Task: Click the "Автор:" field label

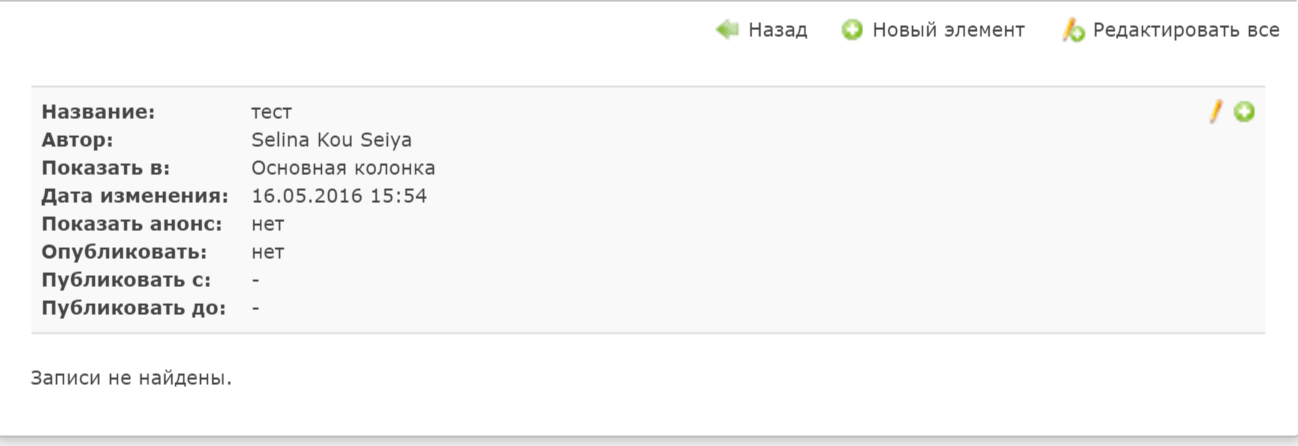Action: click(x=78, y=140)
